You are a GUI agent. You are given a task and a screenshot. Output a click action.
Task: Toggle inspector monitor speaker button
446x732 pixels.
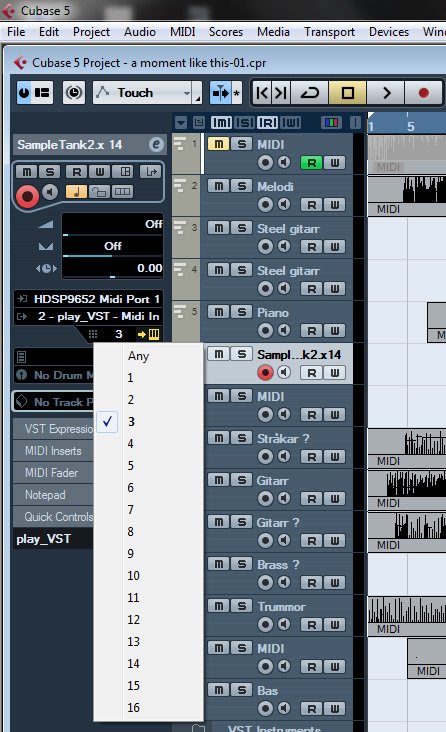click(x=50, y=192)
